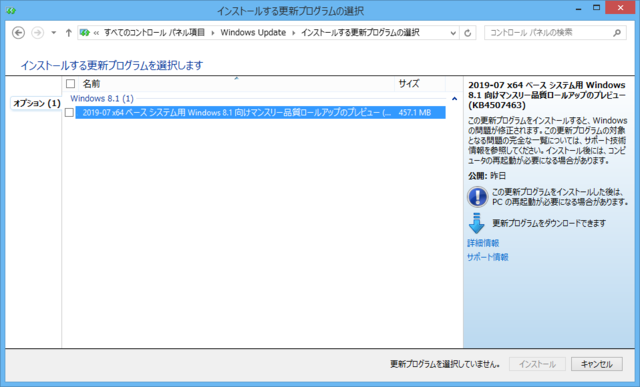This screenshot has height=387, width=640.
Task: Open the Windows Update breadcrumb
Action: [253, 33]
